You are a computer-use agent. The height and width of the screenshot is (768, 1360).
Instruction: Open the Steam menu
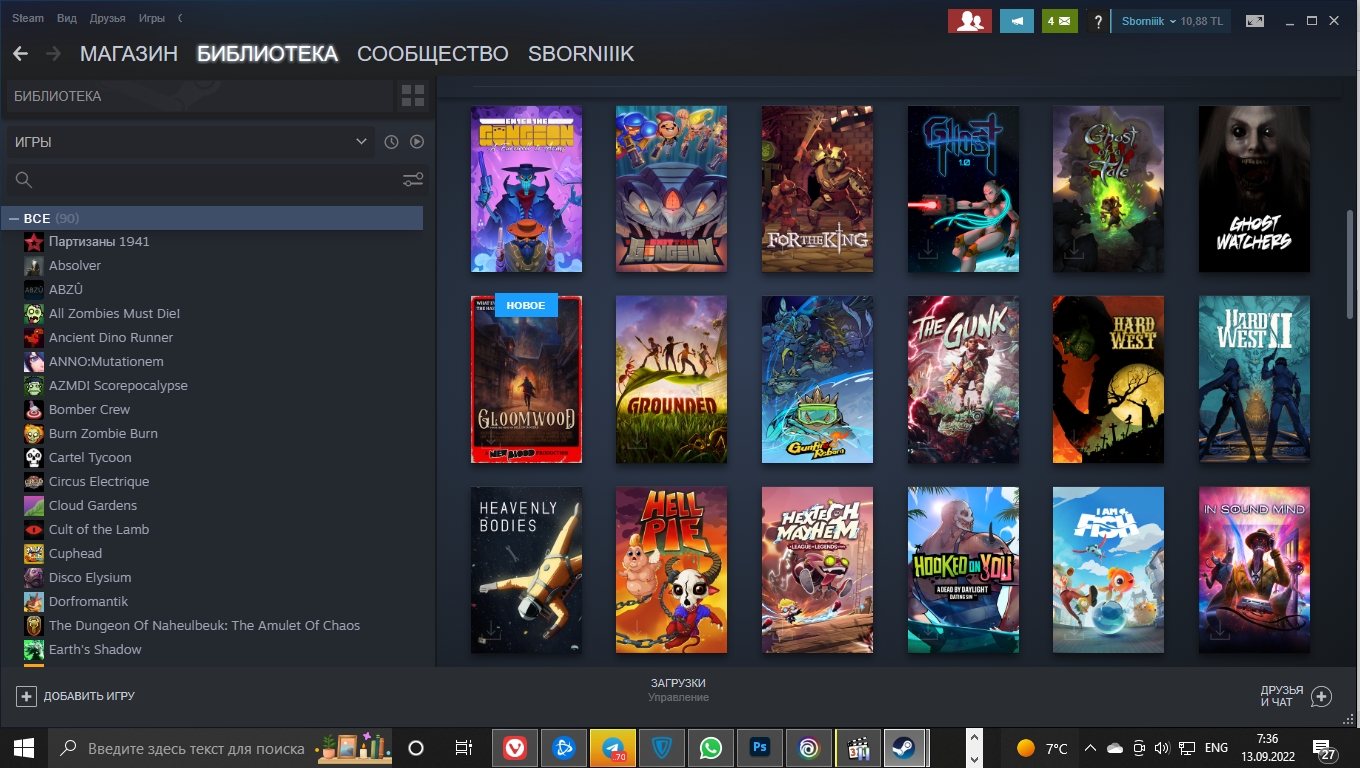(28, 18)
